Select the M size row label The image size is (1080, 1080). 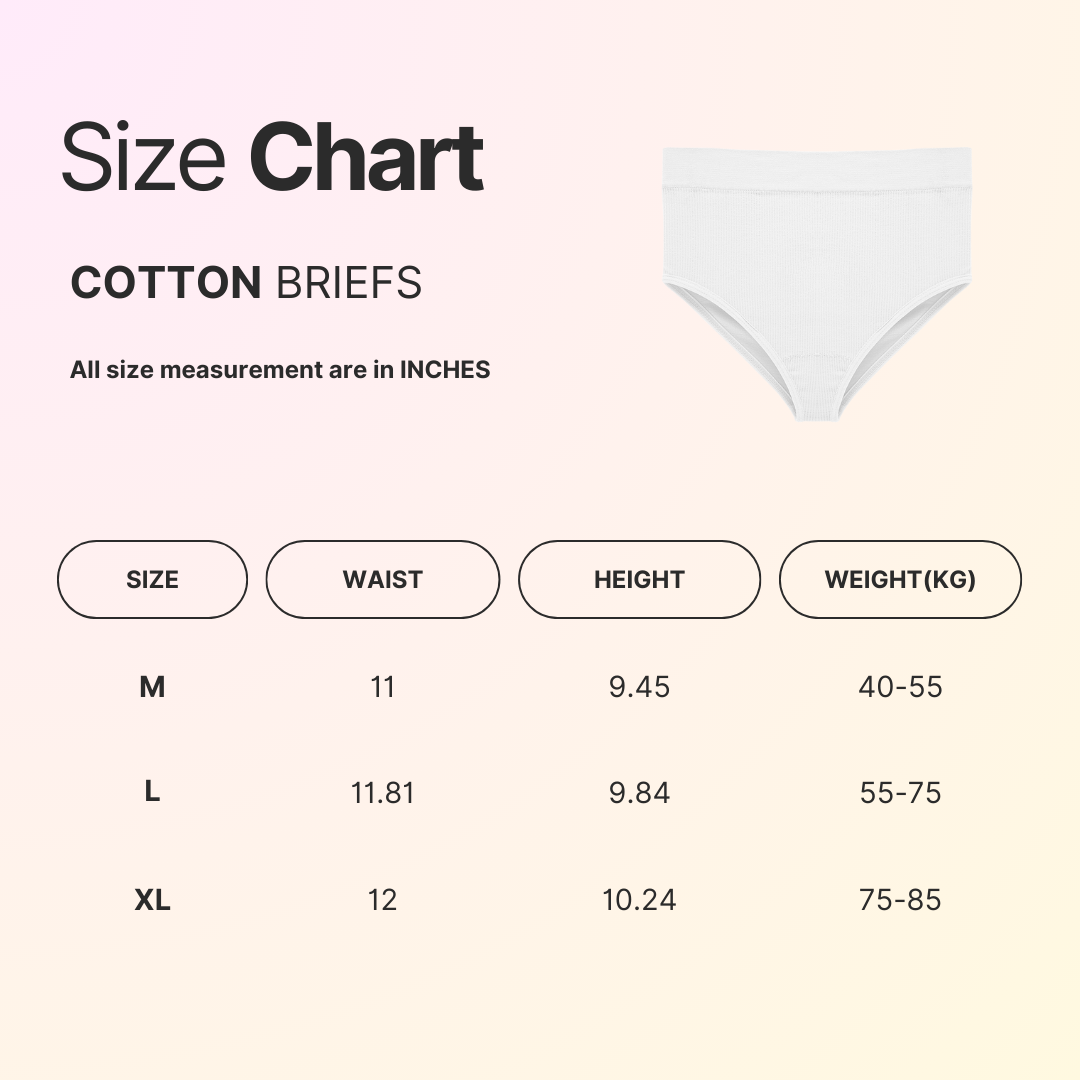pyautogui.click(x=152, y=687)
